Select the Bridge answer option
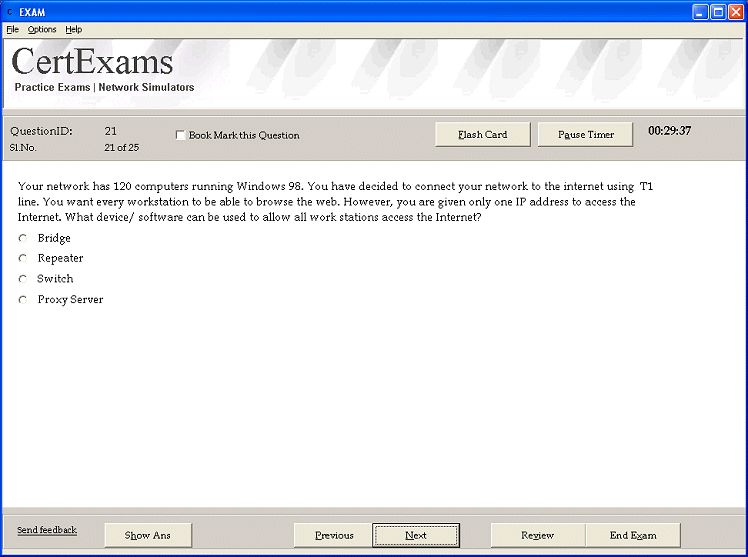 [22, 237]
